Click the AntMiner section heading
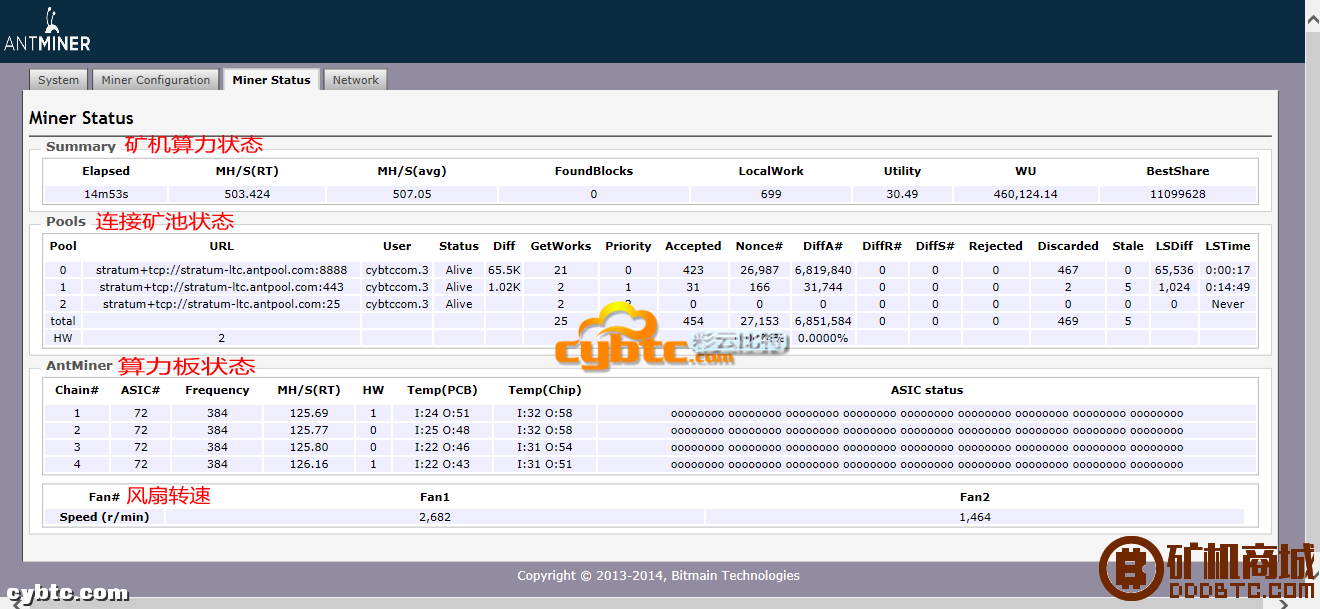This screenshot has height=609, width=1320. click(79, 366)
